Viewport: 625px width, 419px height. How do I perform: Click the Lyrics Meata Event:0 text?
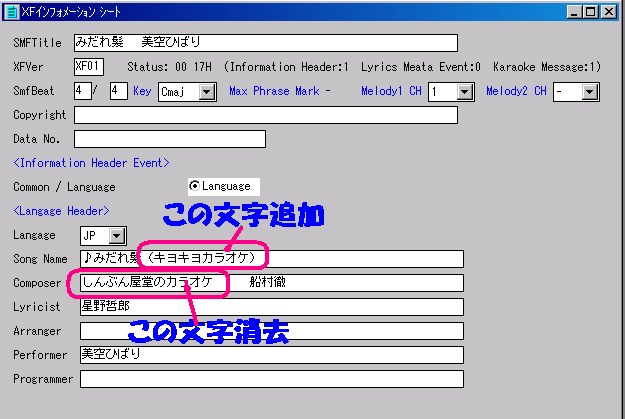pos(421,67)
